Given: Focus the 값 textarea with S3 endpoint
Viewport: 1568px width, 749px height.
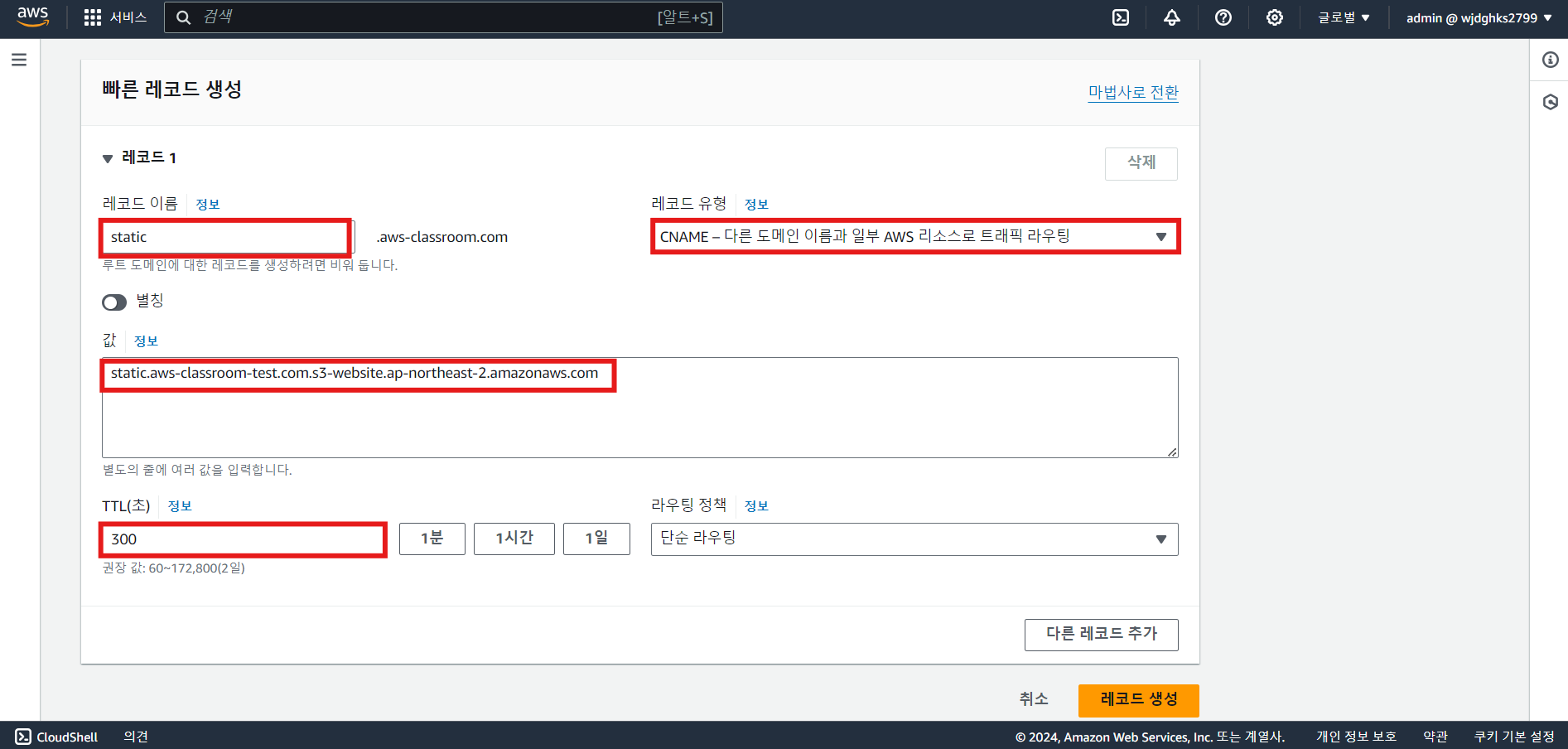Looking at the screenshot, I should (x=640, y=408).
